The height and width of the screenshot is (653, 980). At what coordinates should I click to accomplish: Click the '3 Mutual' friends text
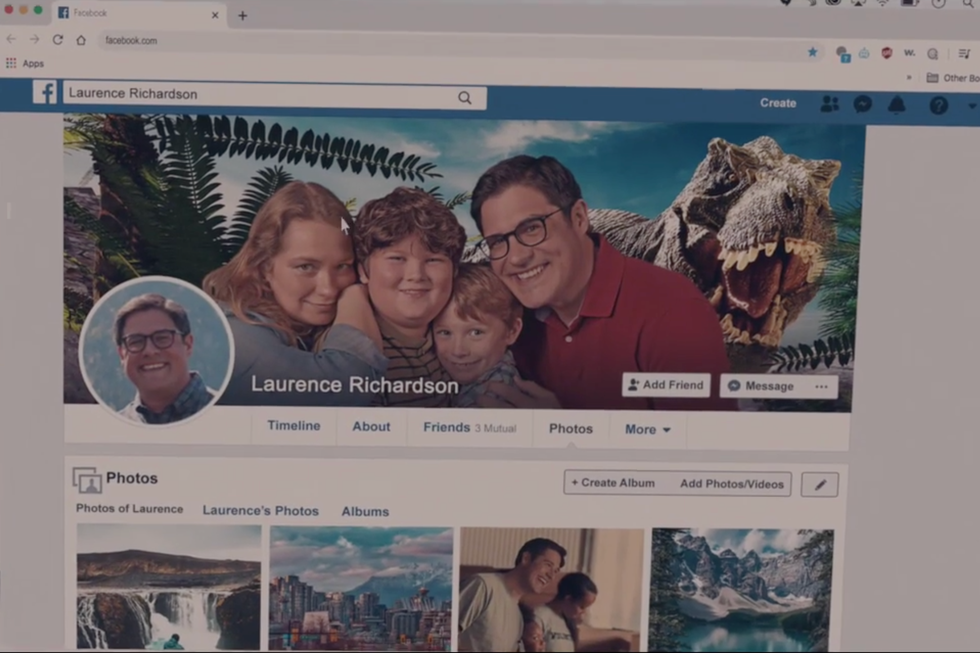496,429
